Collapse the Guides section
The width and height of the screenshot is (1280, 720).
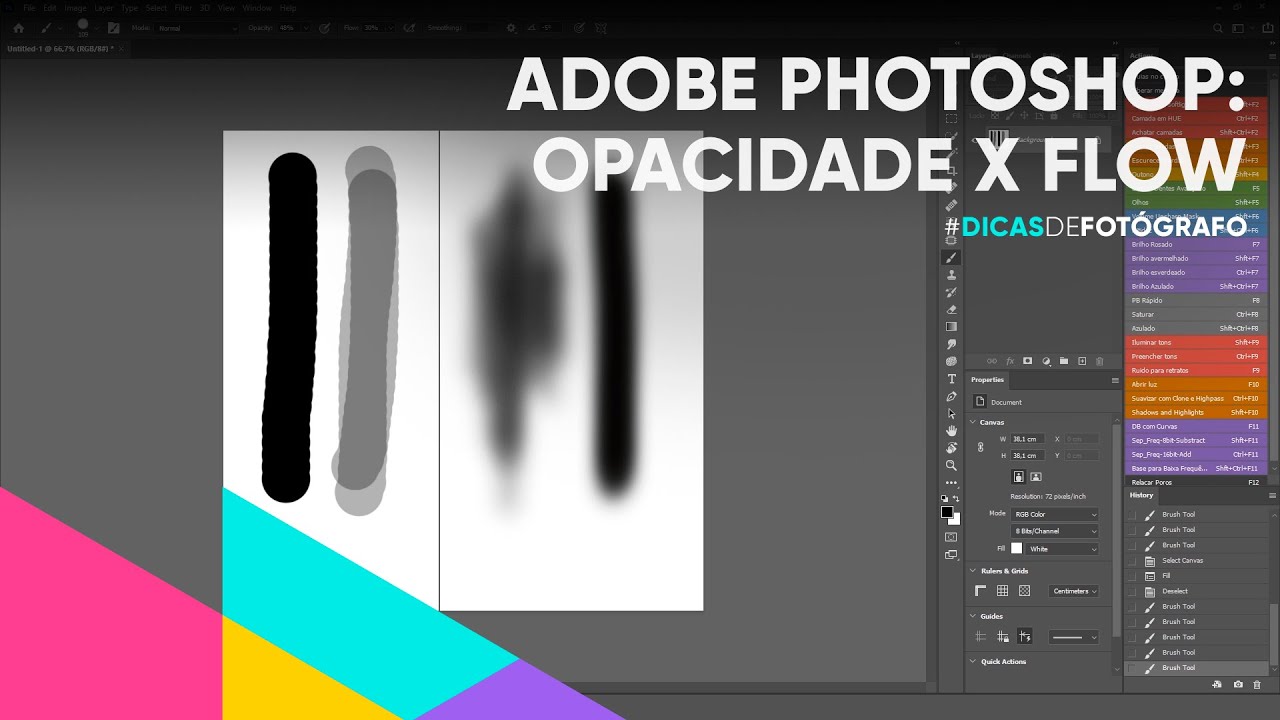click(973, 616)
